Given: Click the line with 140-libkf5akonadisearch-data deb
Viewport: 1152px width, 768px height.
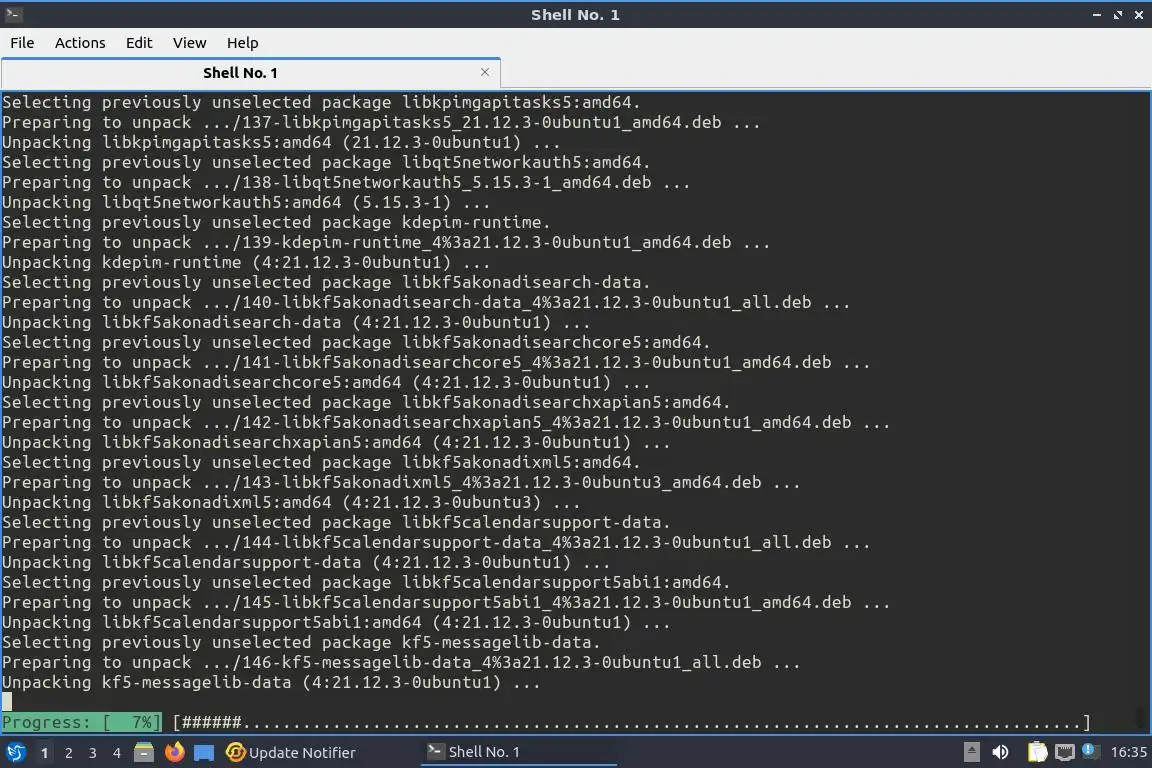Looking at the screenshot, I should 426,302.
